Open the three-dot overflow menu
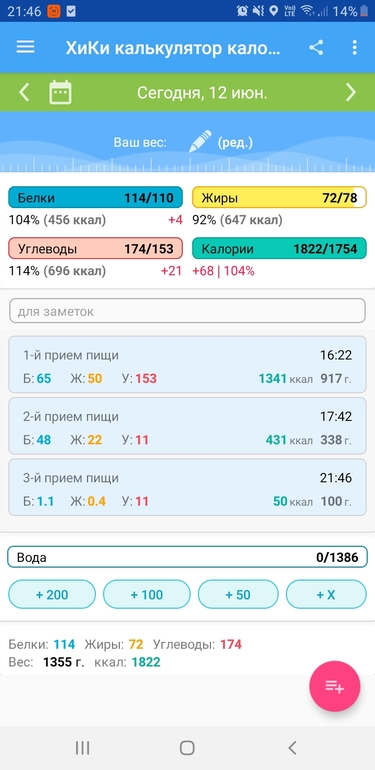 (354, 47)
